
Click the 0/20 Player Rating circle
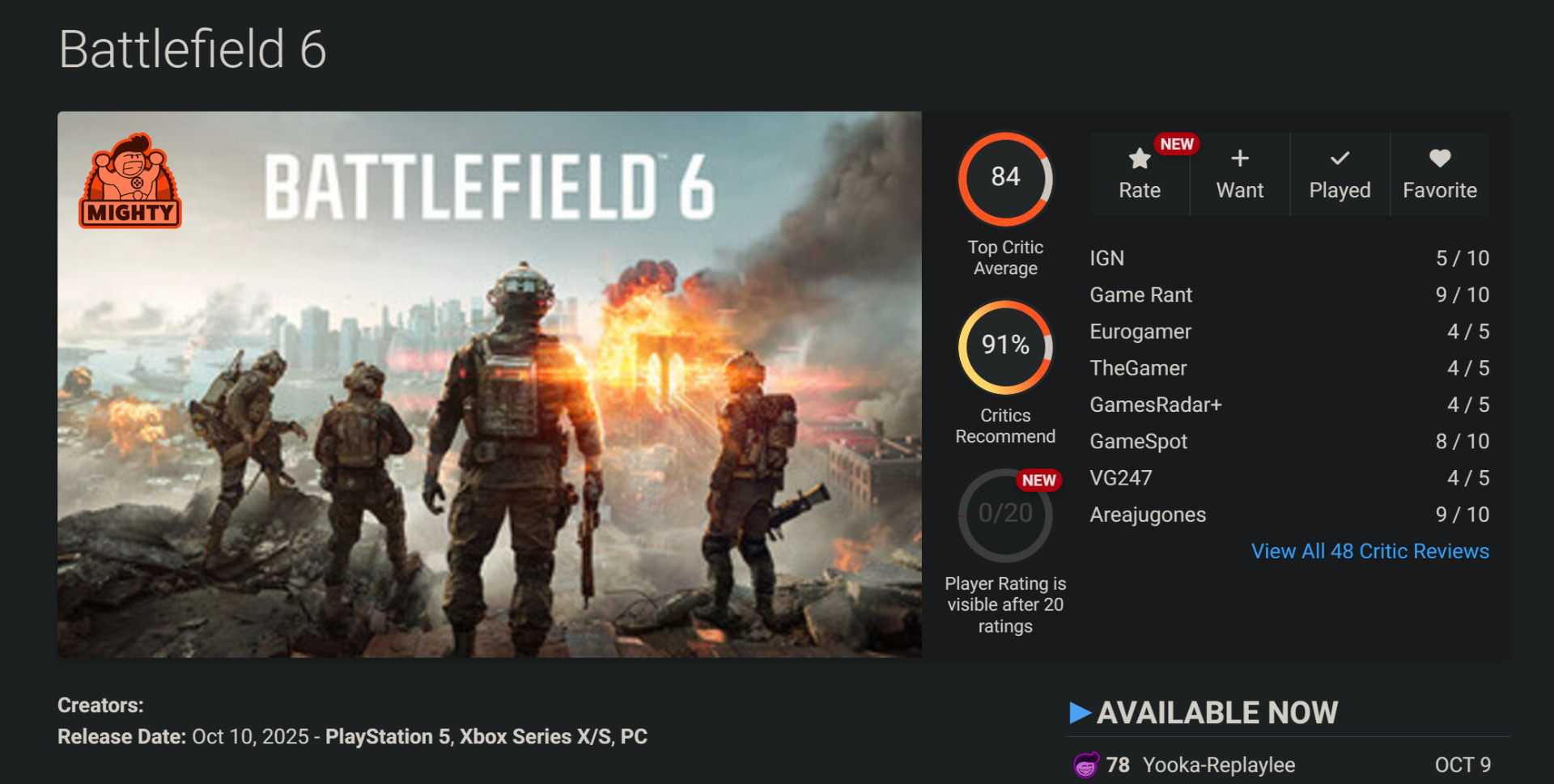(1005, 515)
